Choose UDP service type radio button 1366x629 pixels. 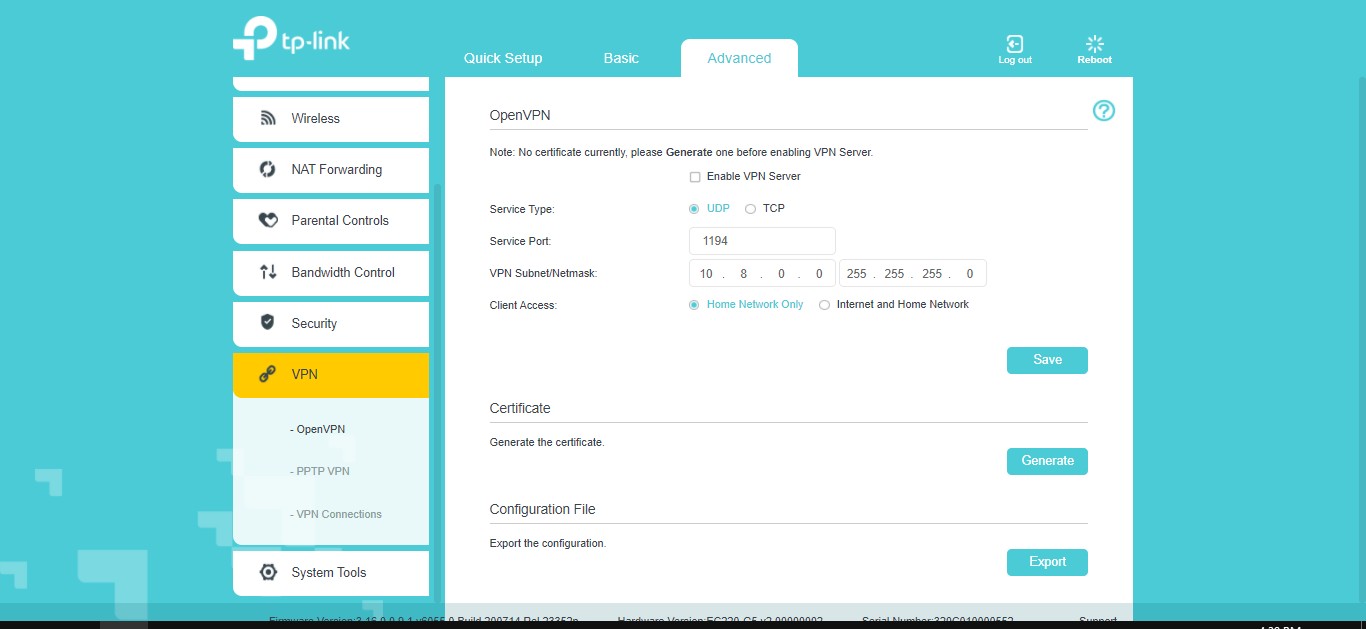pyautogui.click(x=694, y=209)
